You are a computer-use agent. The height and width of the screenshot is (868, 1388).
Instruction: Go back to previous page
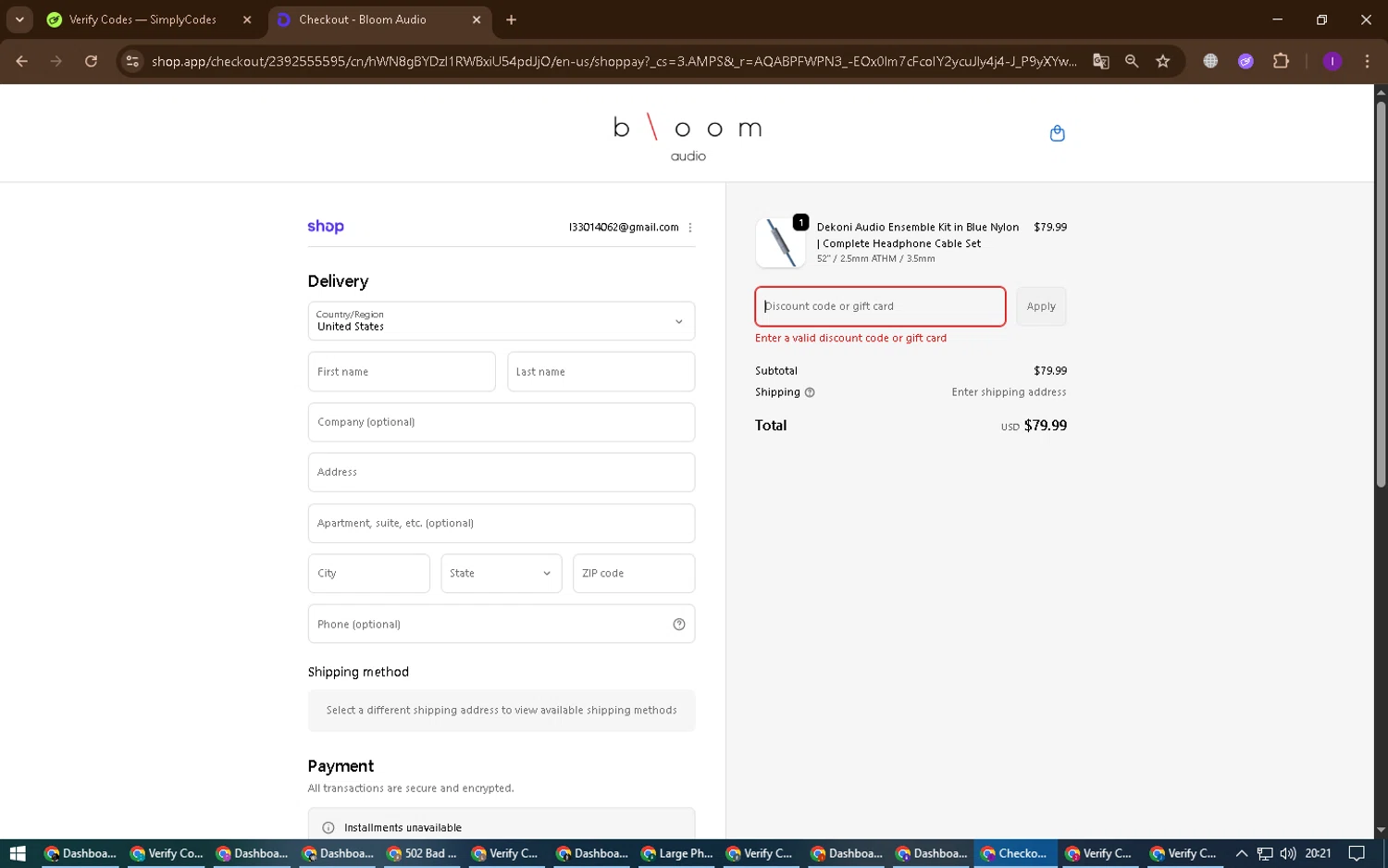21,61
